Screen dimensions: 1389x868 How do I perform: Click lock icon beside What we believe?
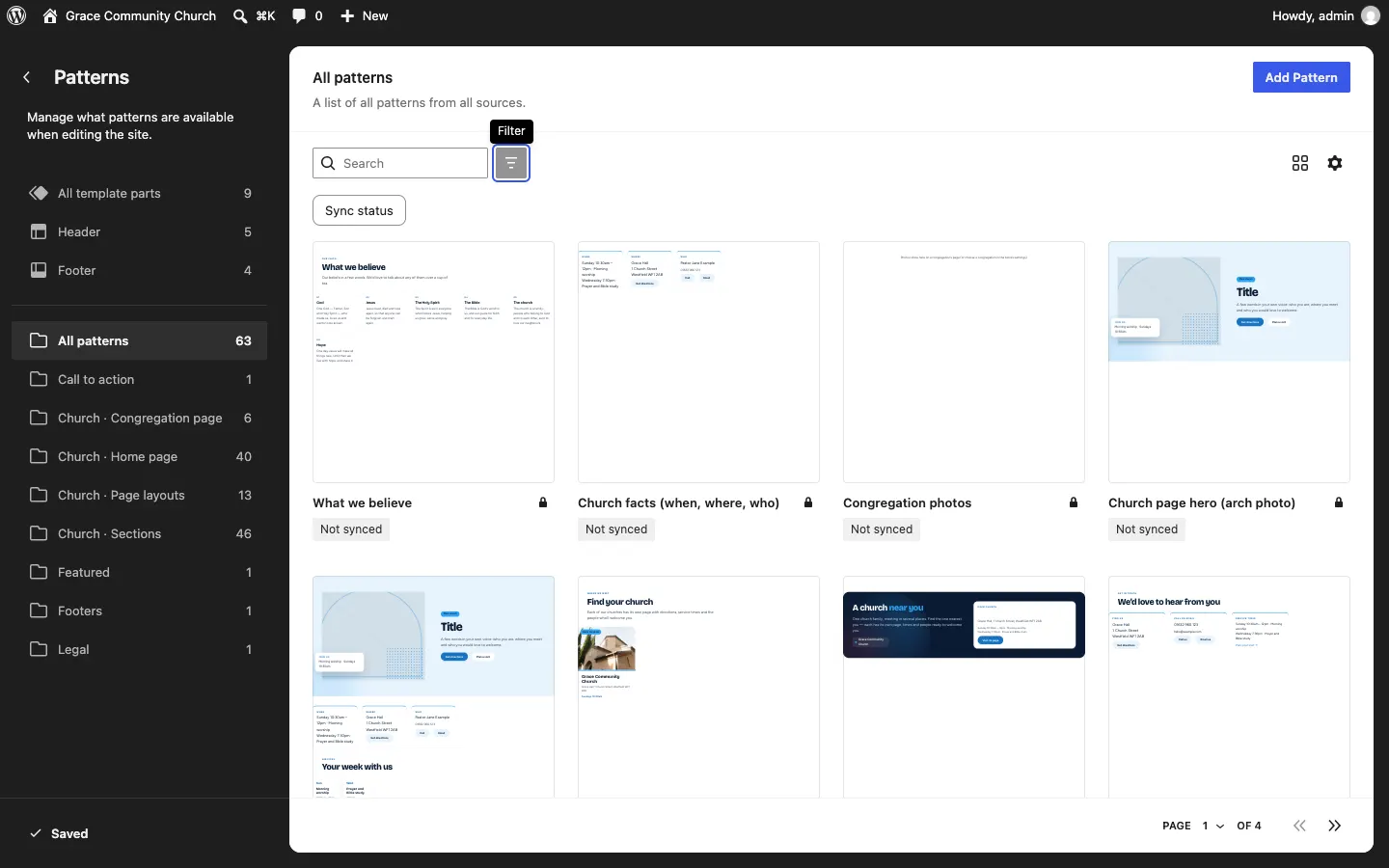[543, 502]
